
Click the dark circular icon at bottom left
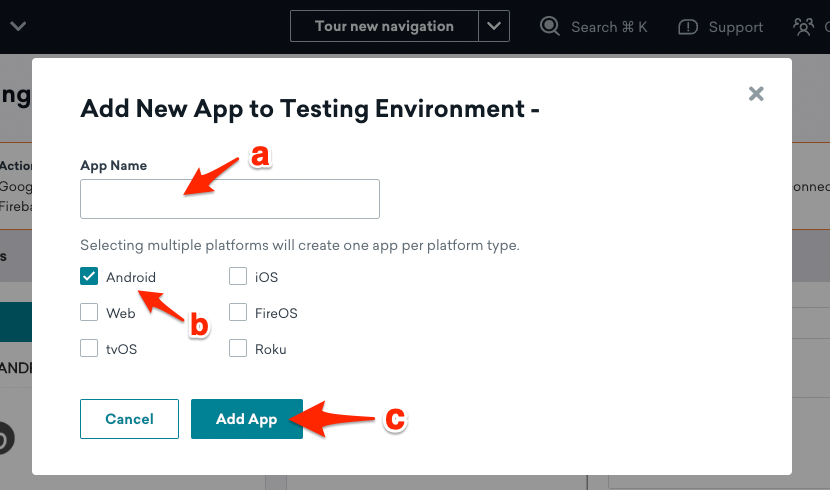pos(4,439)
